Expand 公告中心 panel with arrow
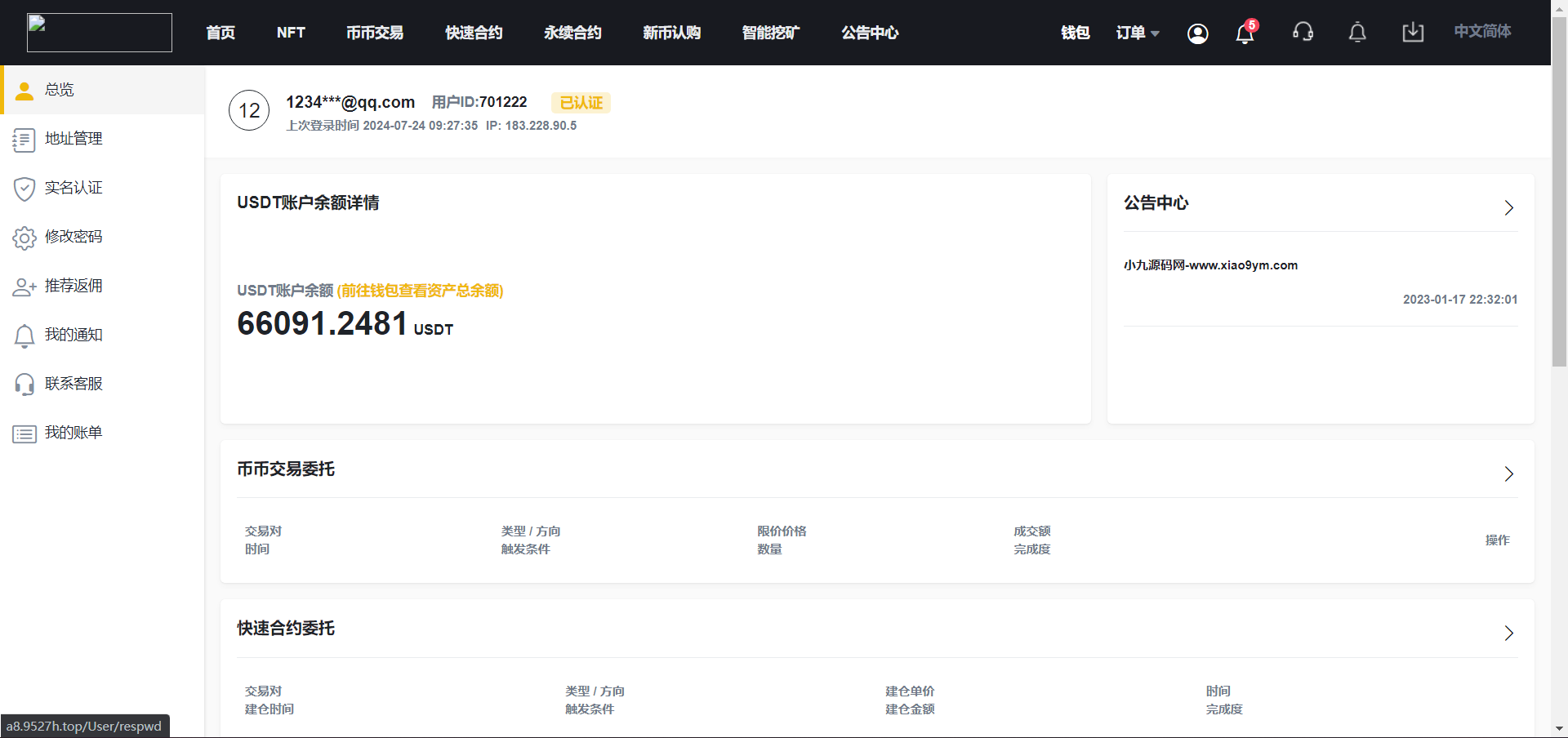Screen dimensions: 1568x738 (x=1508, y=208)
